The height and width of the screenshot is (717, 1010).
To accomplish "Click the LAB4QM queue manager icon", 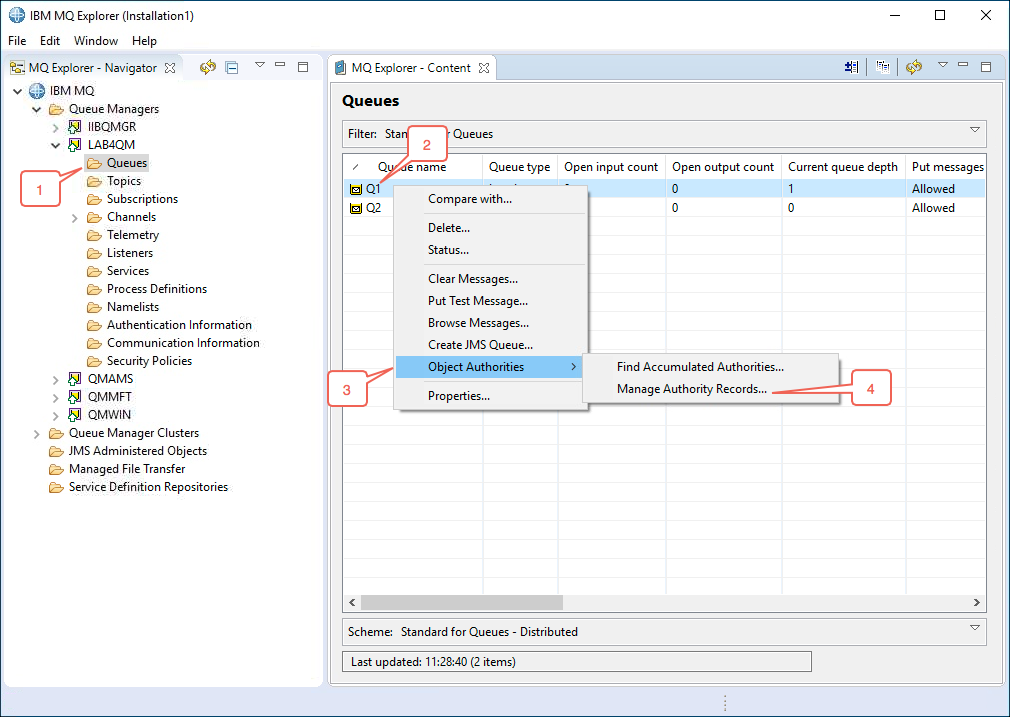I will [75, 145].
